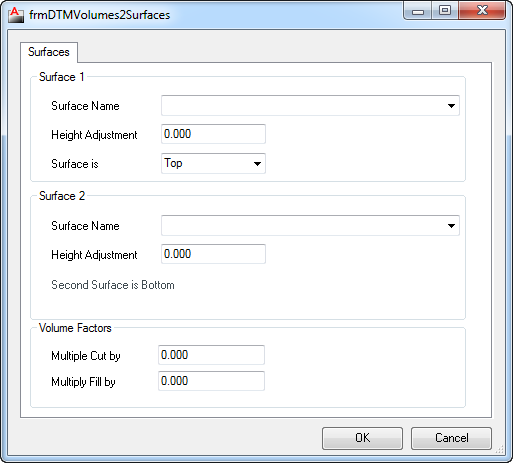Click the Surface 2 group heading
513x463 pixels.
[62, 196]
